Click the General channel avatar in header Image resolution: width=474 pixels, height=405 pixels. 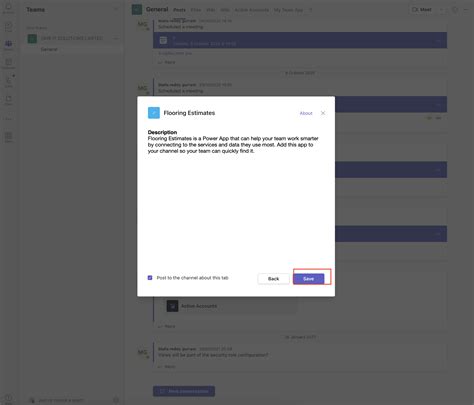coord(137,10)
